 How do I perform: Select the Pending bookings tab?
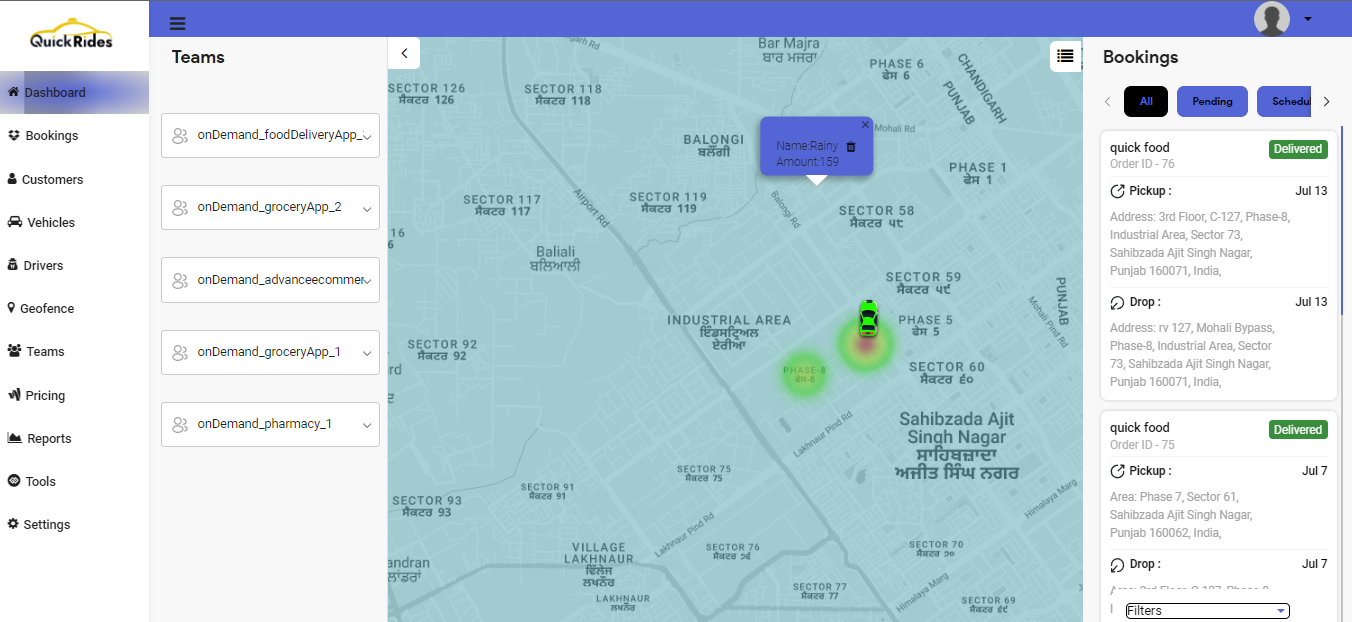click(1212, 101)
